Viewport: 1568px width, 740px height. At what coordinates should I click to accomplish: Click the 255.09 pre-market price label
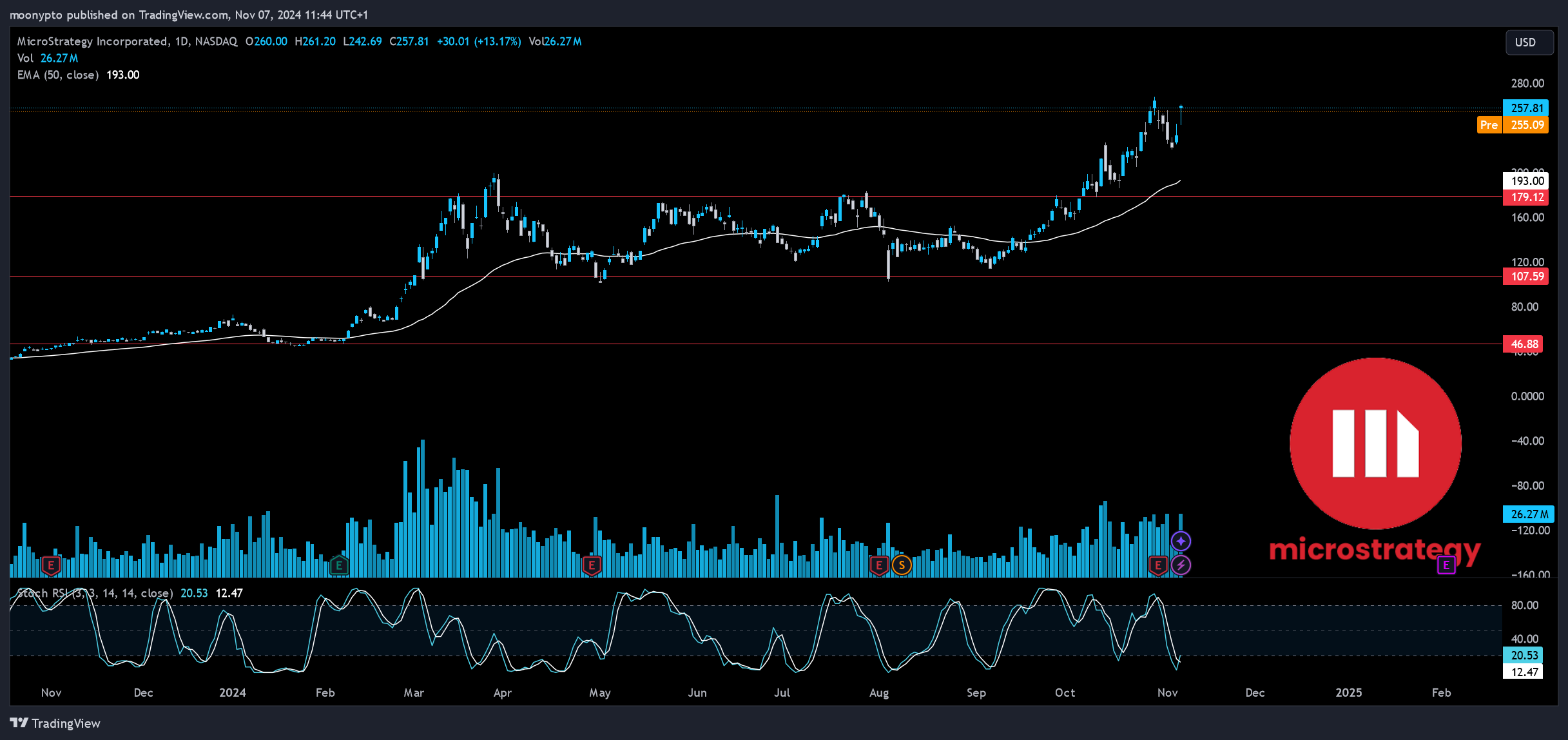(1527, 125)
